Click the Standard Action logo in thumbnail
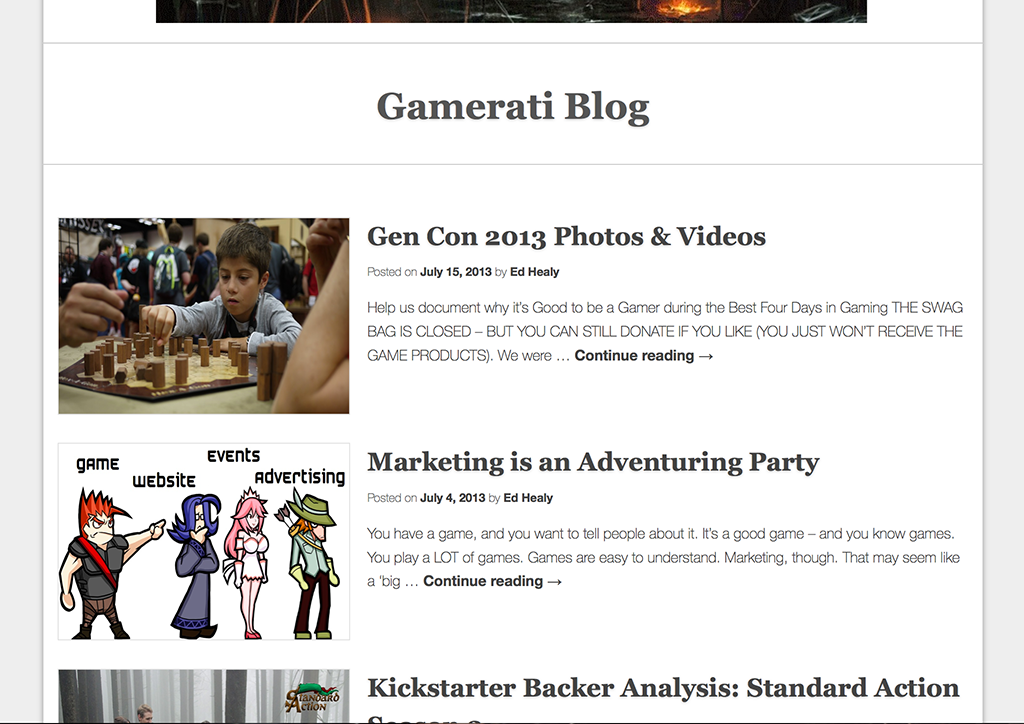 coord(313,698)
